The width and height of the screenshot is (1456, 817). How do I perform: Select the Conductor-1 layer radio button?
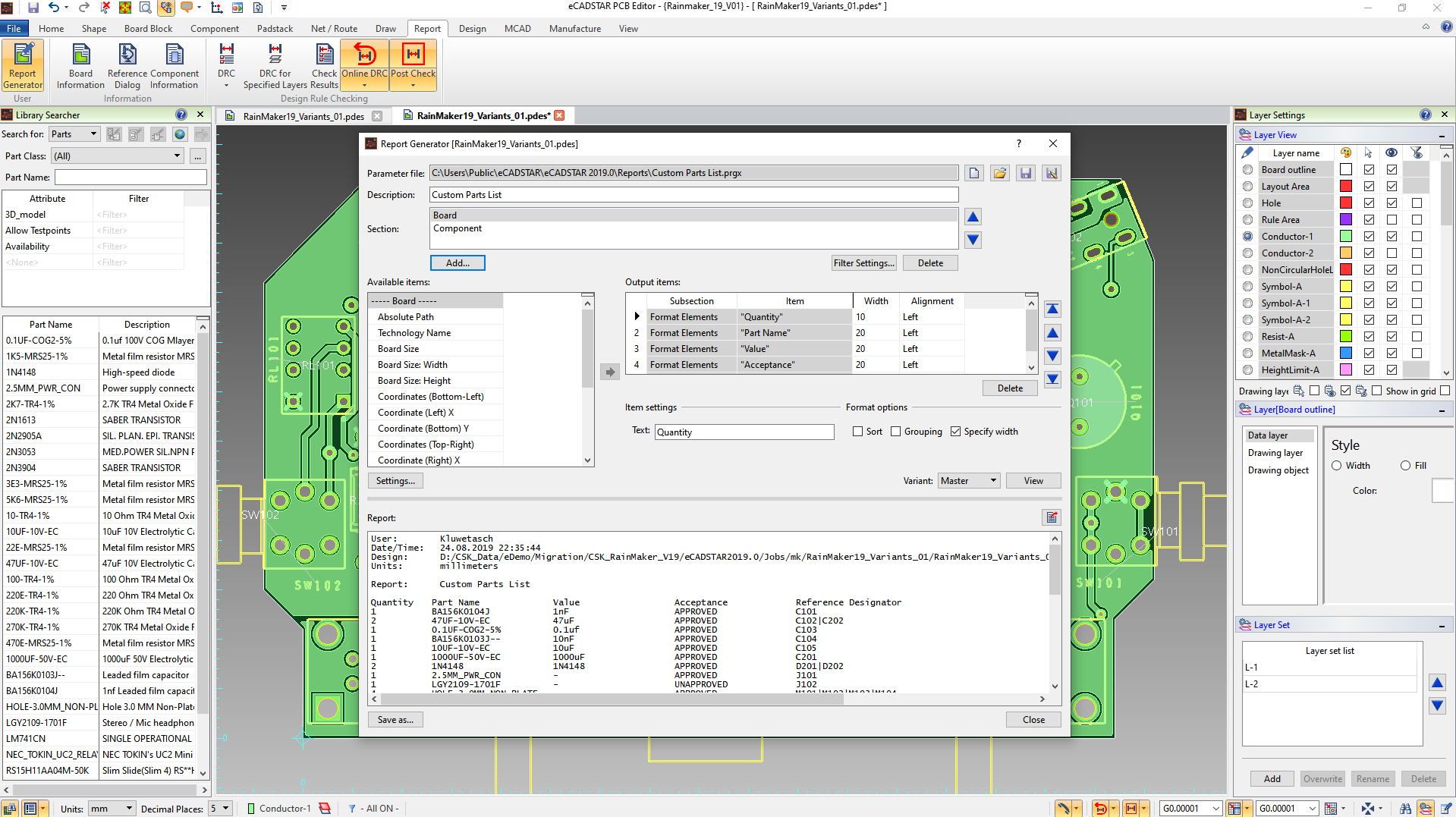(x=1247, y=237)
